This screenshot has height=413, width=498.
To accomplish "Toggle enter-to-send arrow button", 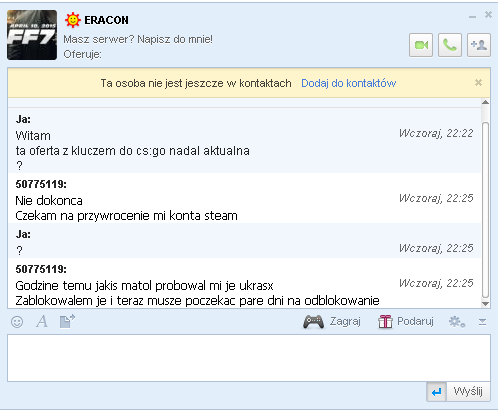I will (436, 392).
